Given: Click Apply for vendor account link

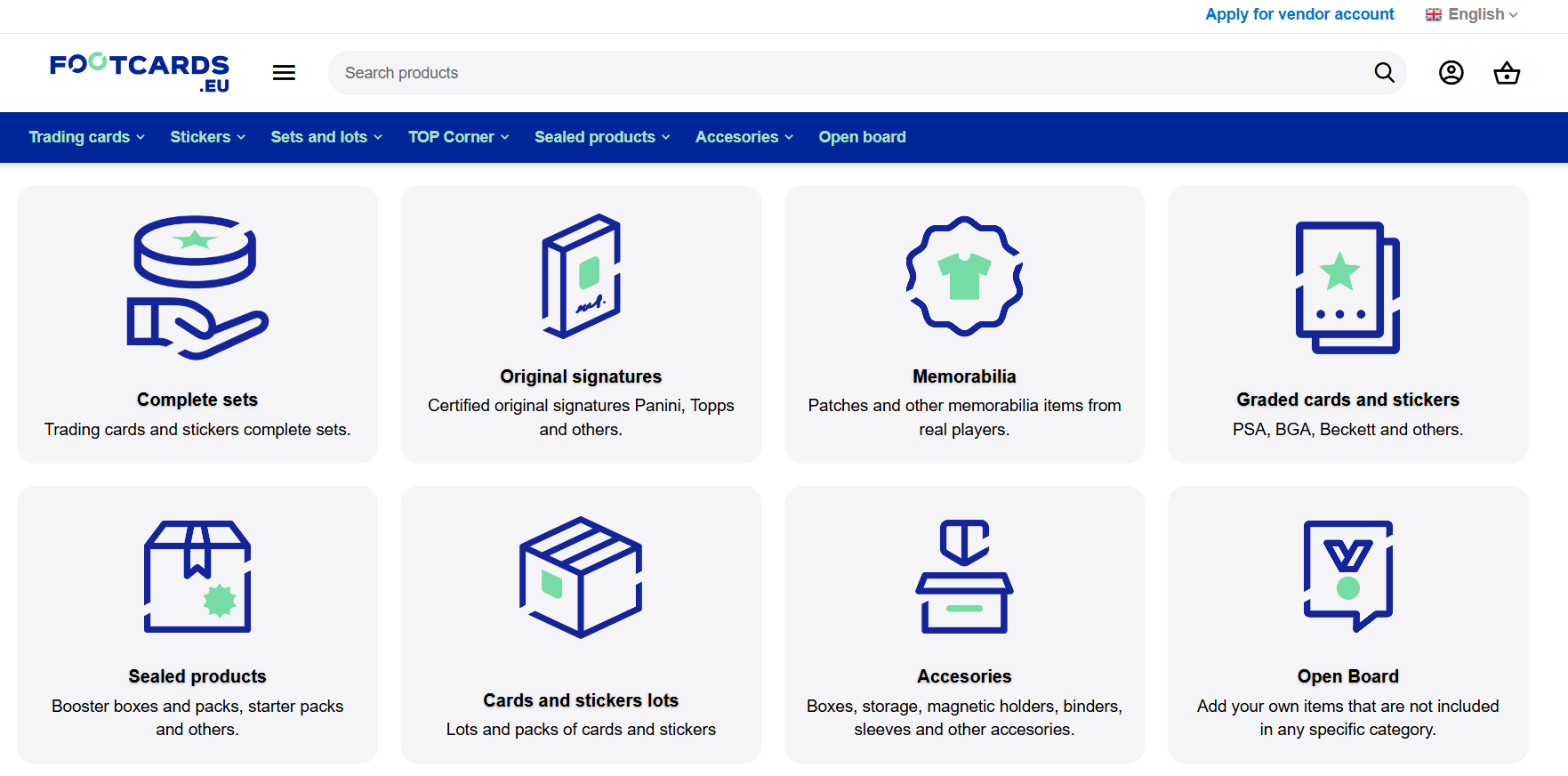Looking at the screenshot, I should (x=1299, y=14).
